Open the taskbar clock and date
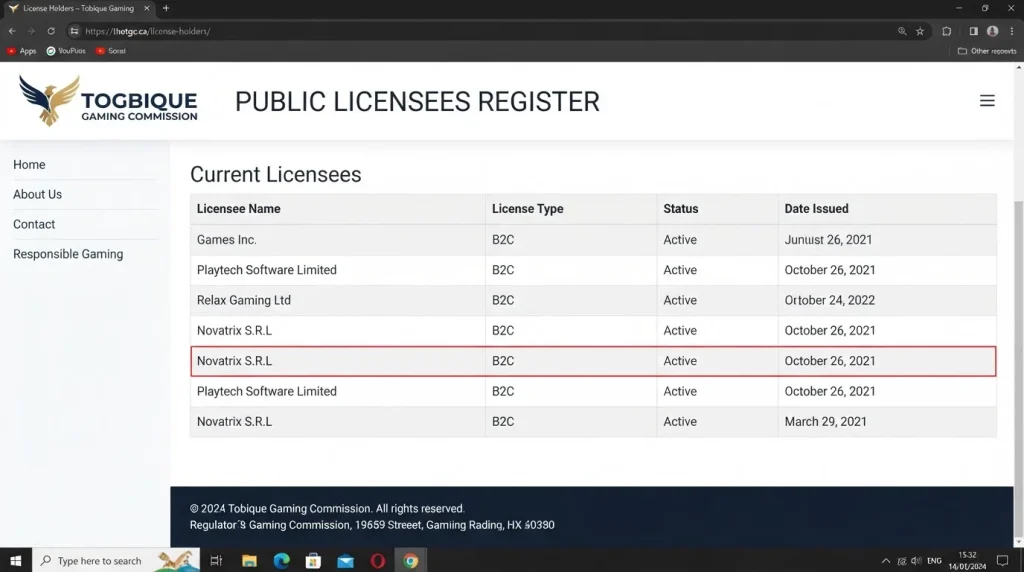The image size is (1024, 572). tap(967, 560)
